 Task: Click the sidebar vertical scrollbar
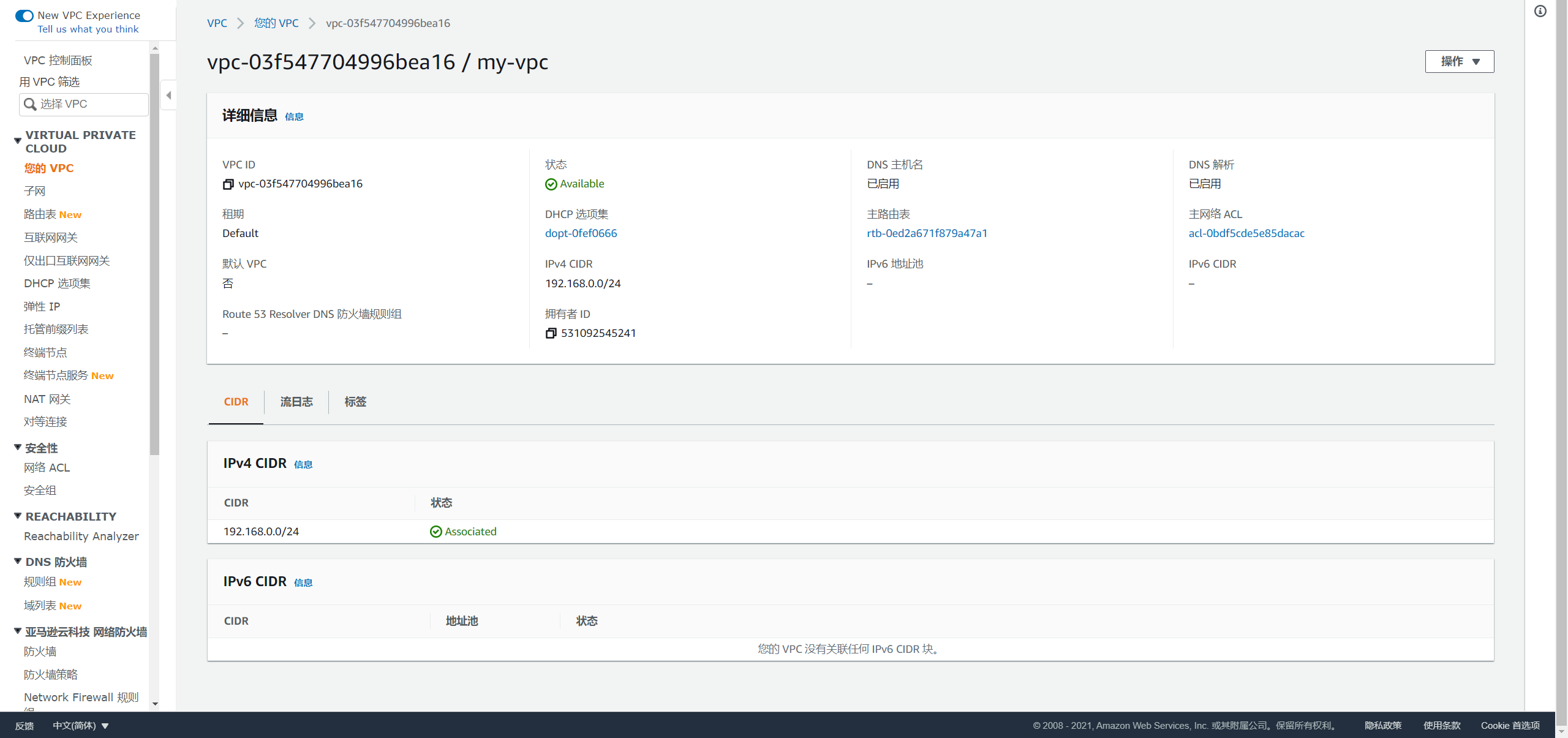[x=154, y=254]
